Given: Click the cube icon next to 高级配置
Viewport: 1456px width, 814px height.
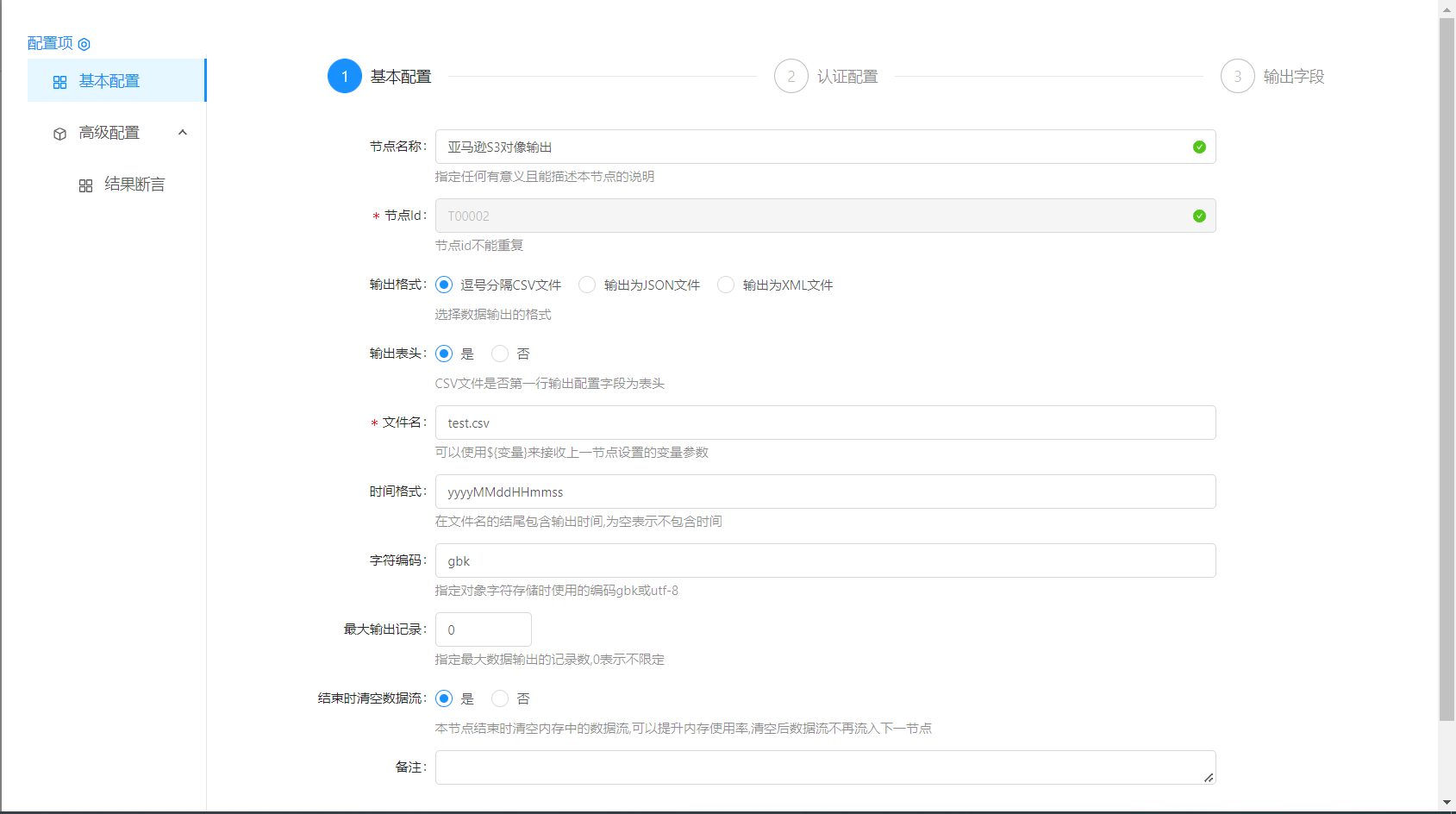Looking at the screenshot, I should (x=59, y=134).
